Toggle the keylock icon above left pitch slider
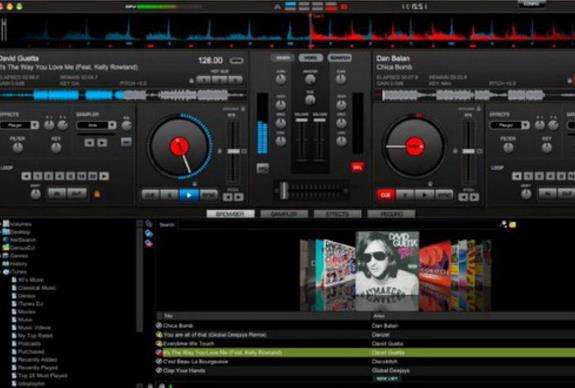Image resolution: width=575 pixels, height=388 pixels. [x=243, y=109]
